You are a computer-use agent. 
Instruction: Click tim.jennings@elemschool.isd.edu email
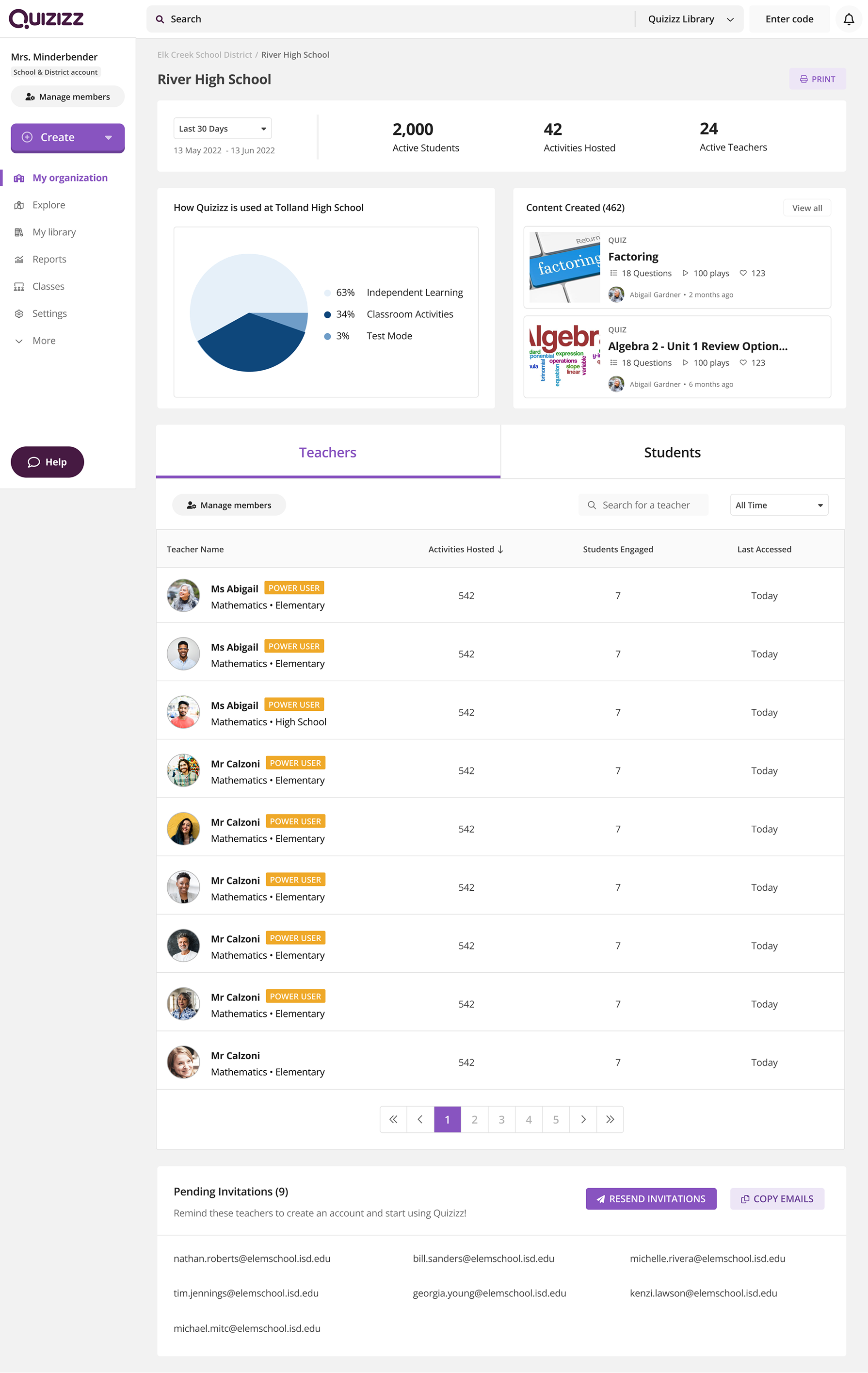click(x=246, y=1293)
